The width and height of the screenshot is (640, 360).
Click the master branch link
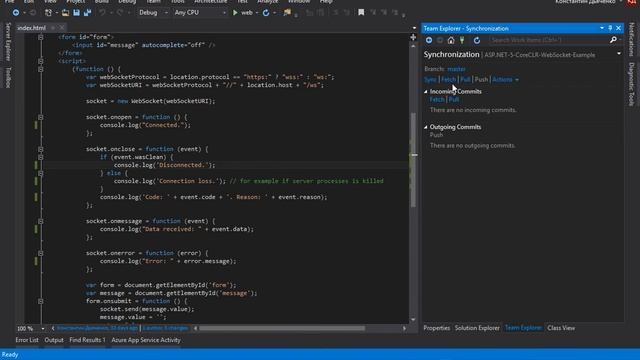pos(456,69)
